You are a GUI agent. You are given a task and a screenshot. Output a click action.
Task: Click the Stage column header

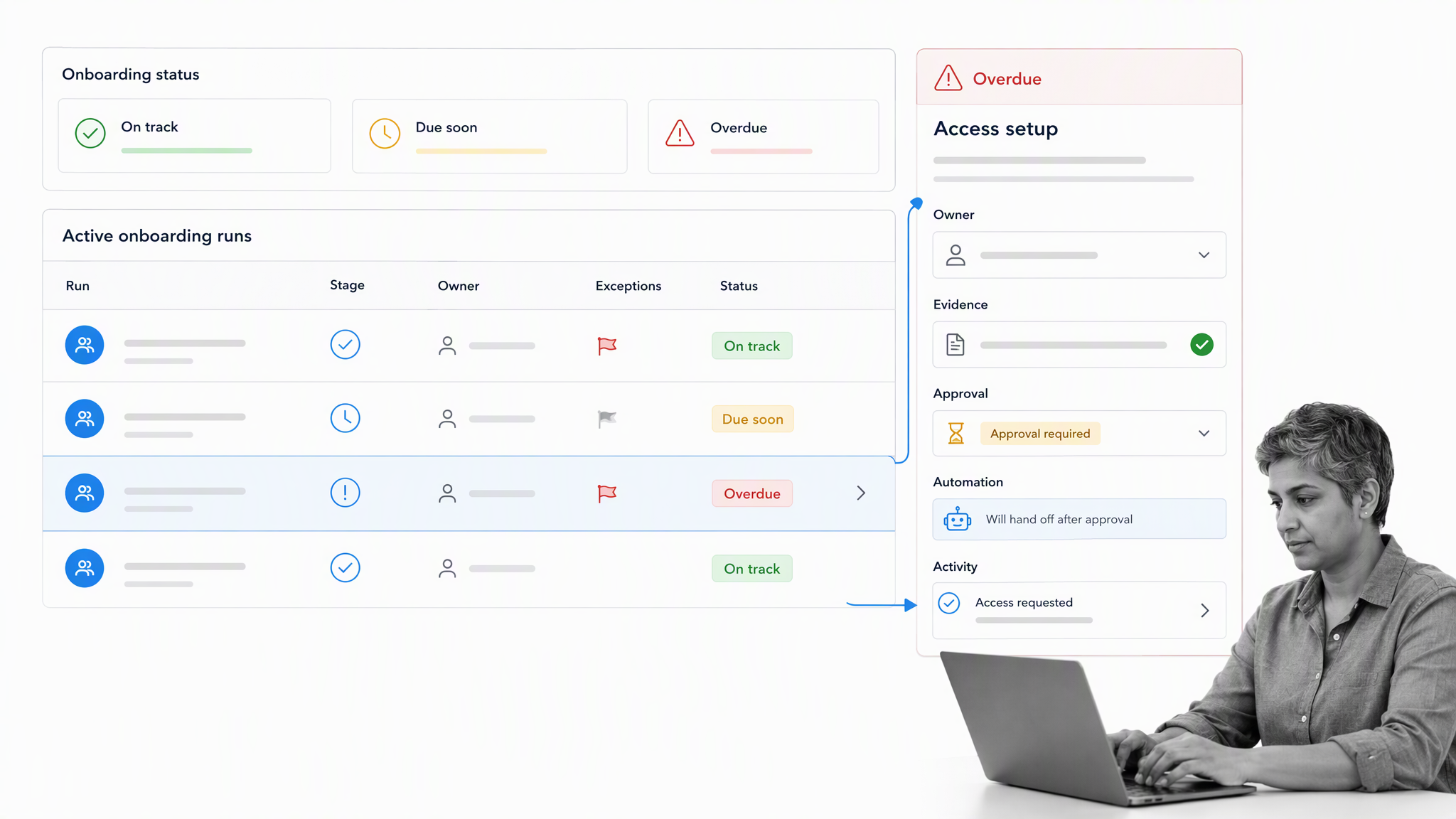click(347, 285)
